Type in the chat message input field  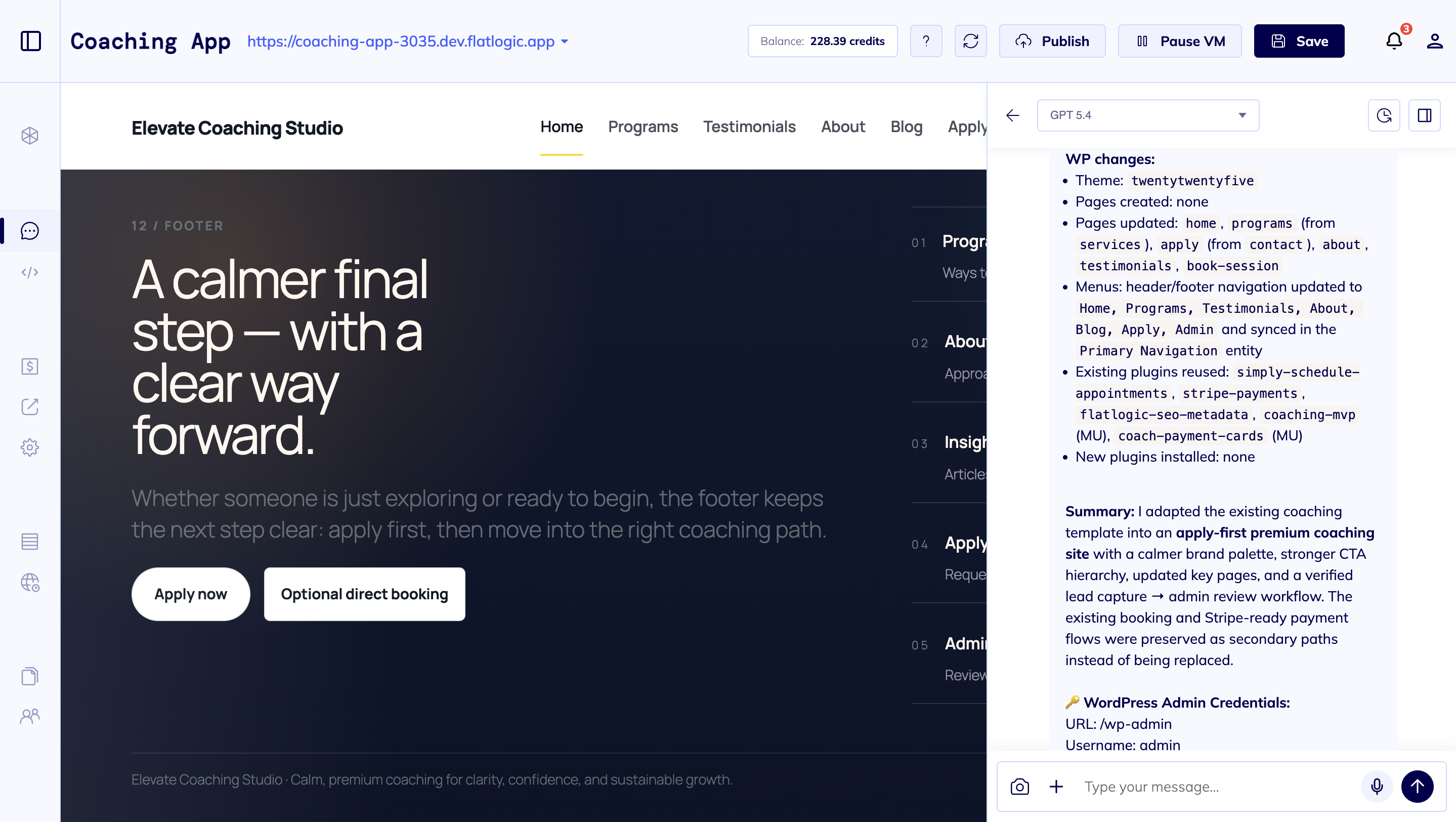1187,787
